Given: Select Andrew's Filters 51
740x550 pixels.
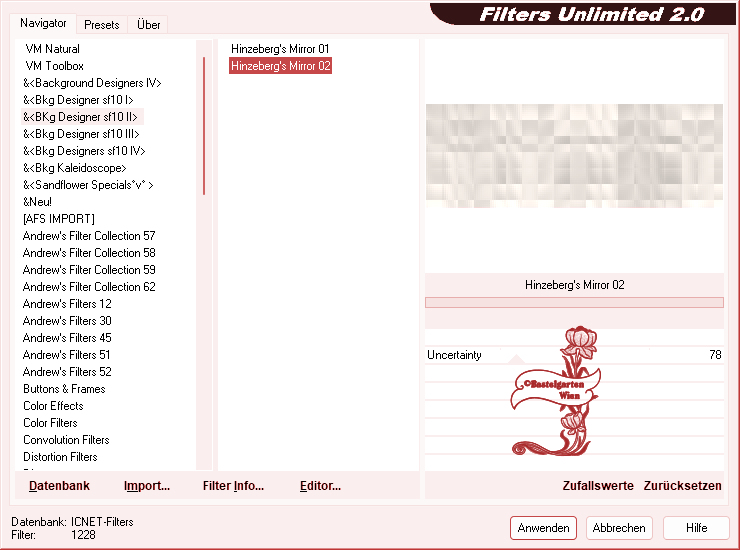Looking at the screenshot, I should point(66,355).
